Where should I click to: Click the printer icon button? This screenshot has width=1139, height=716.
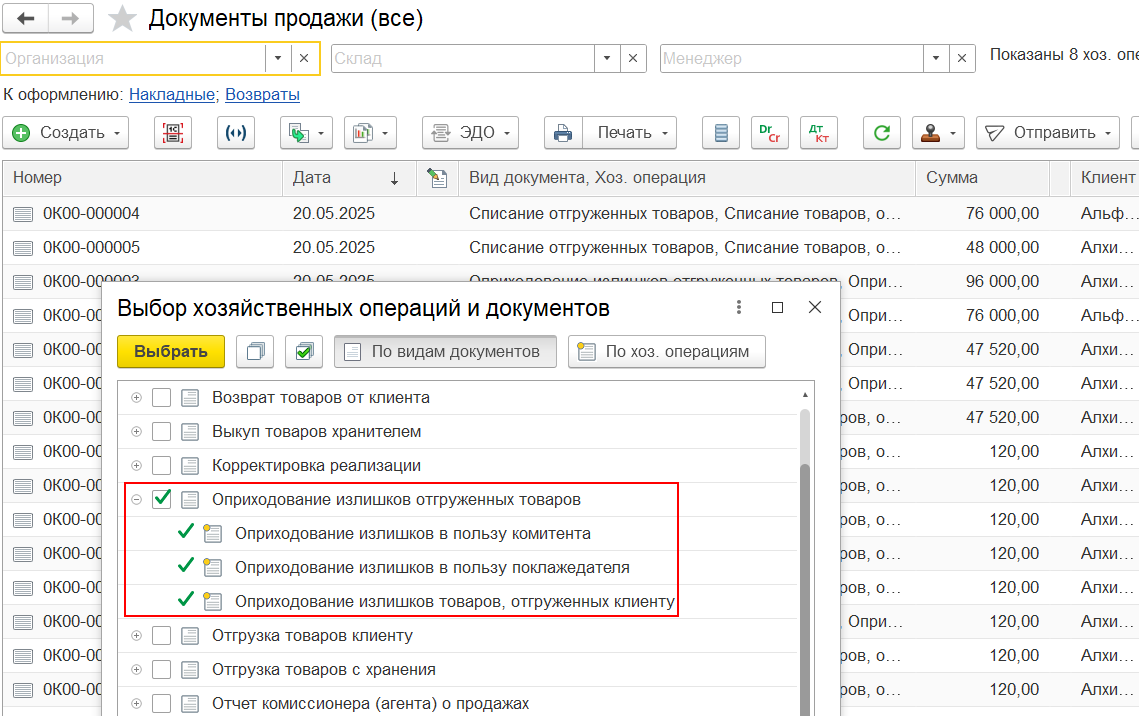(x=563, y=133)
